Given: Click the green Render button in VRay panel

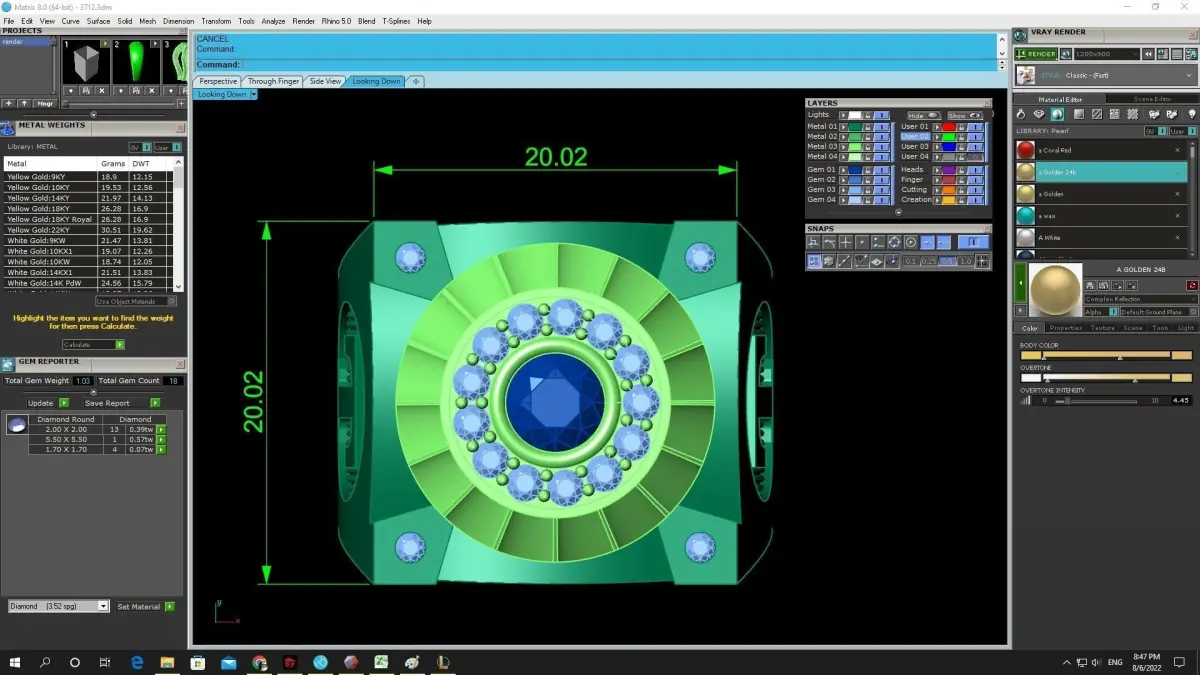Looking at the screenshot, I should (x=1035, y=54).
